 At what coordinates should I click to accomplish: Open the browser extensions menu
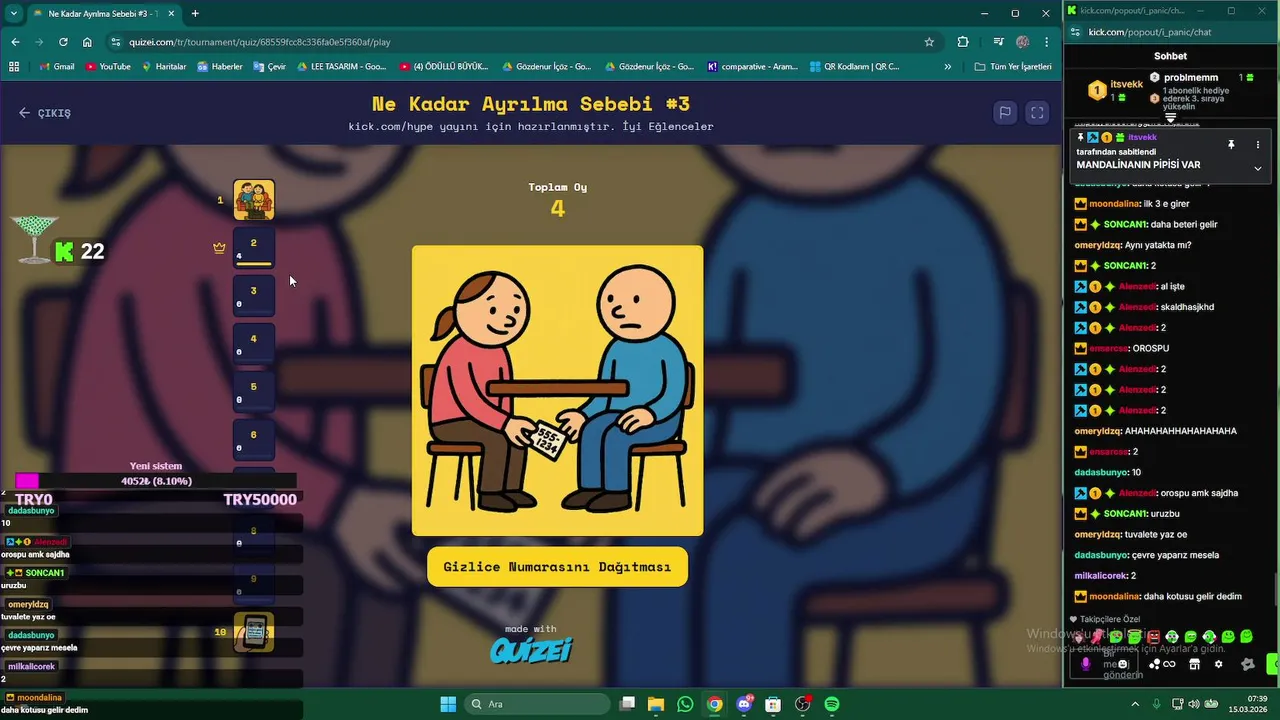tap(963, 42)
